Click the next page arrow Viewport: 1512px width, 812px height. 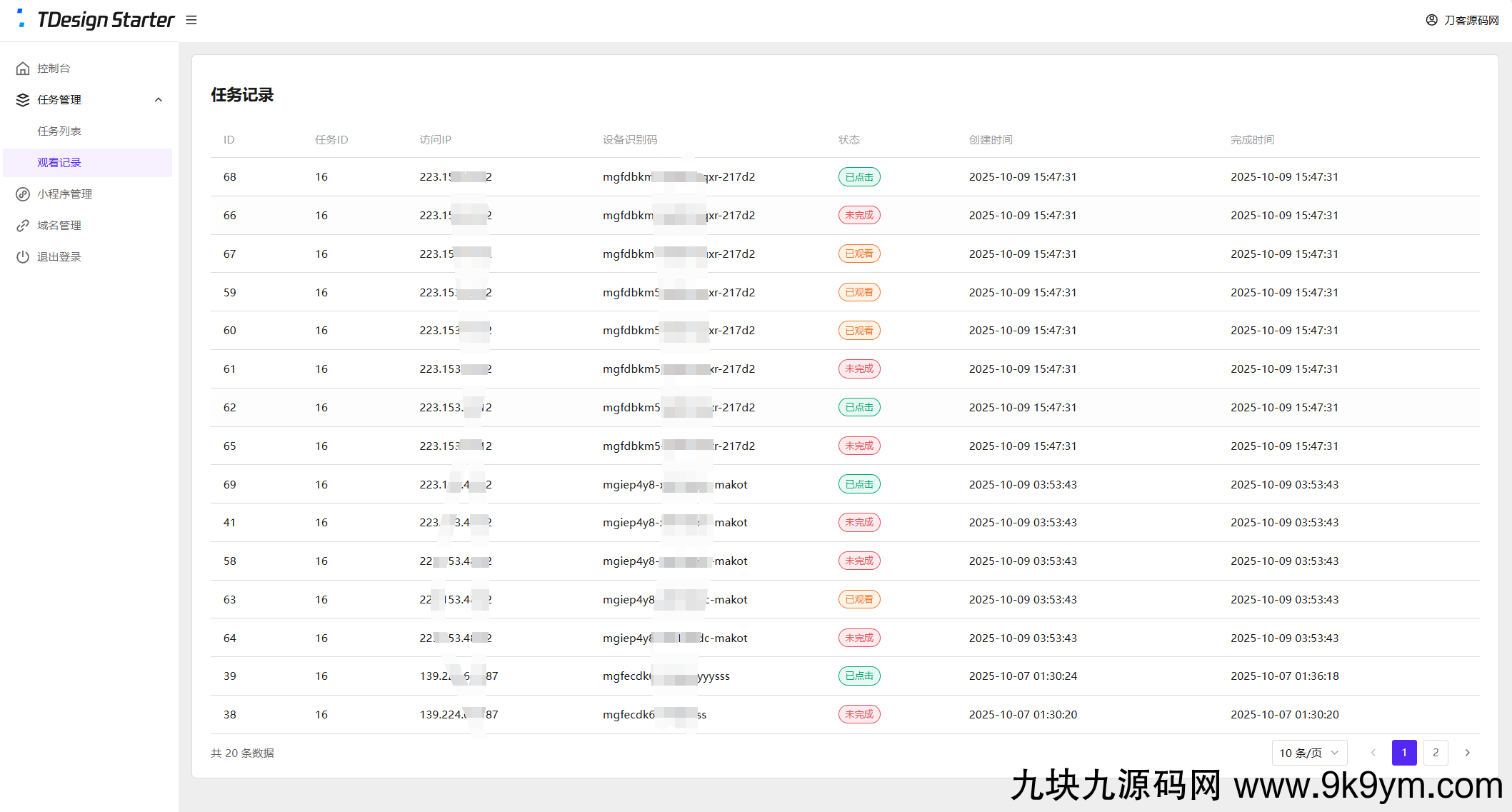click(x=1467, y=753)
